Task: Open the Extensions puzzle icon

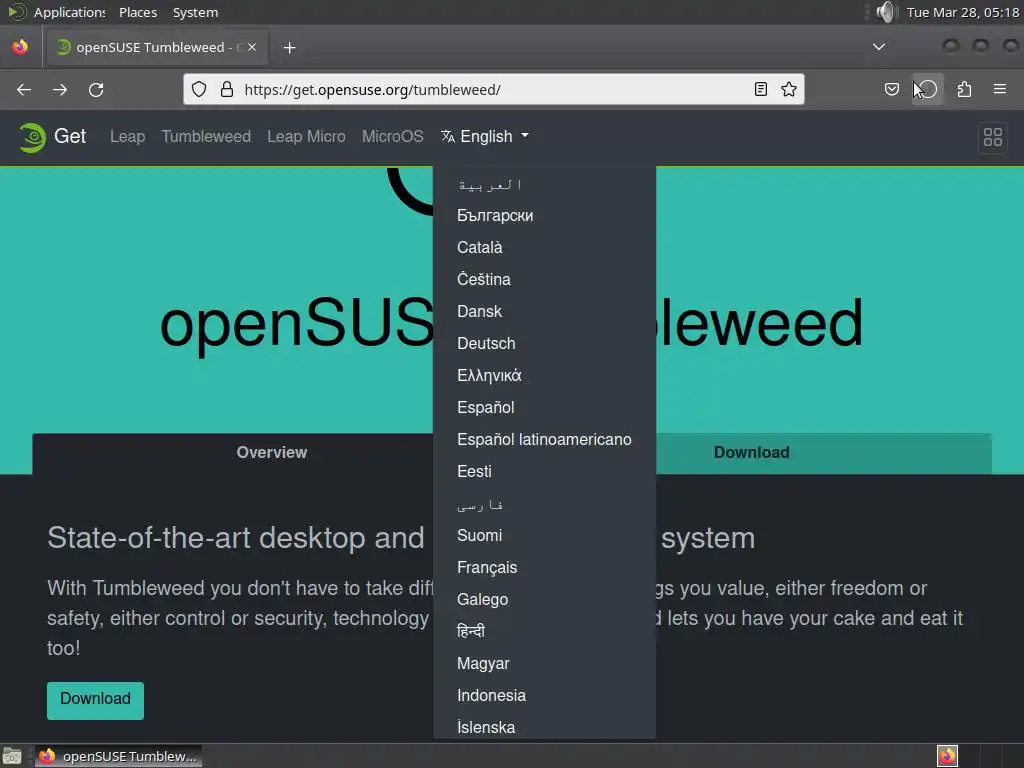Action: tap(964, 89)
